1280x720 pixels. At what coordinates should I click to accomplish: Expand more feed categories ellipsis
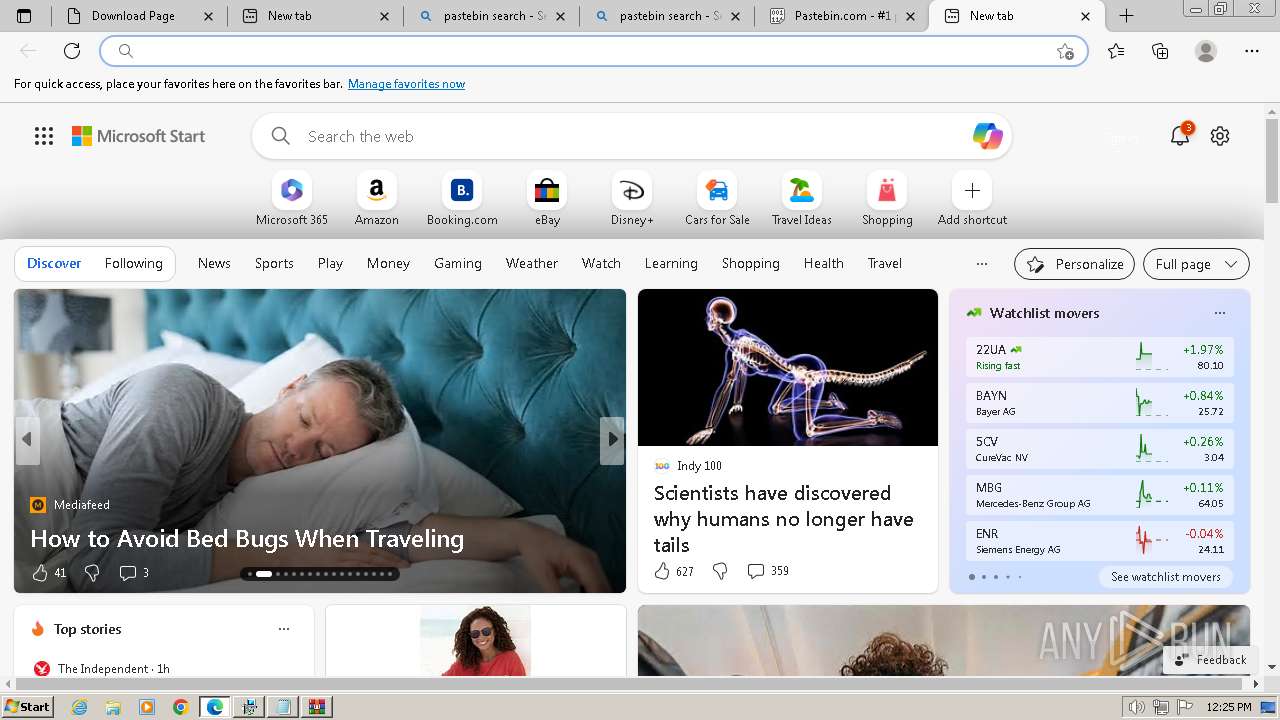coord(981,264)
